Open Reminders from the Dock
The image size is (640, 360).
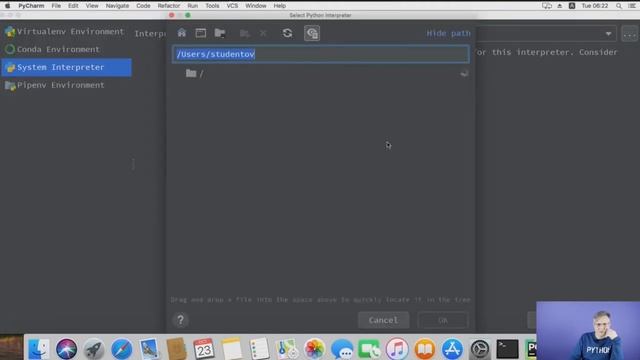(x=259, y=349)
